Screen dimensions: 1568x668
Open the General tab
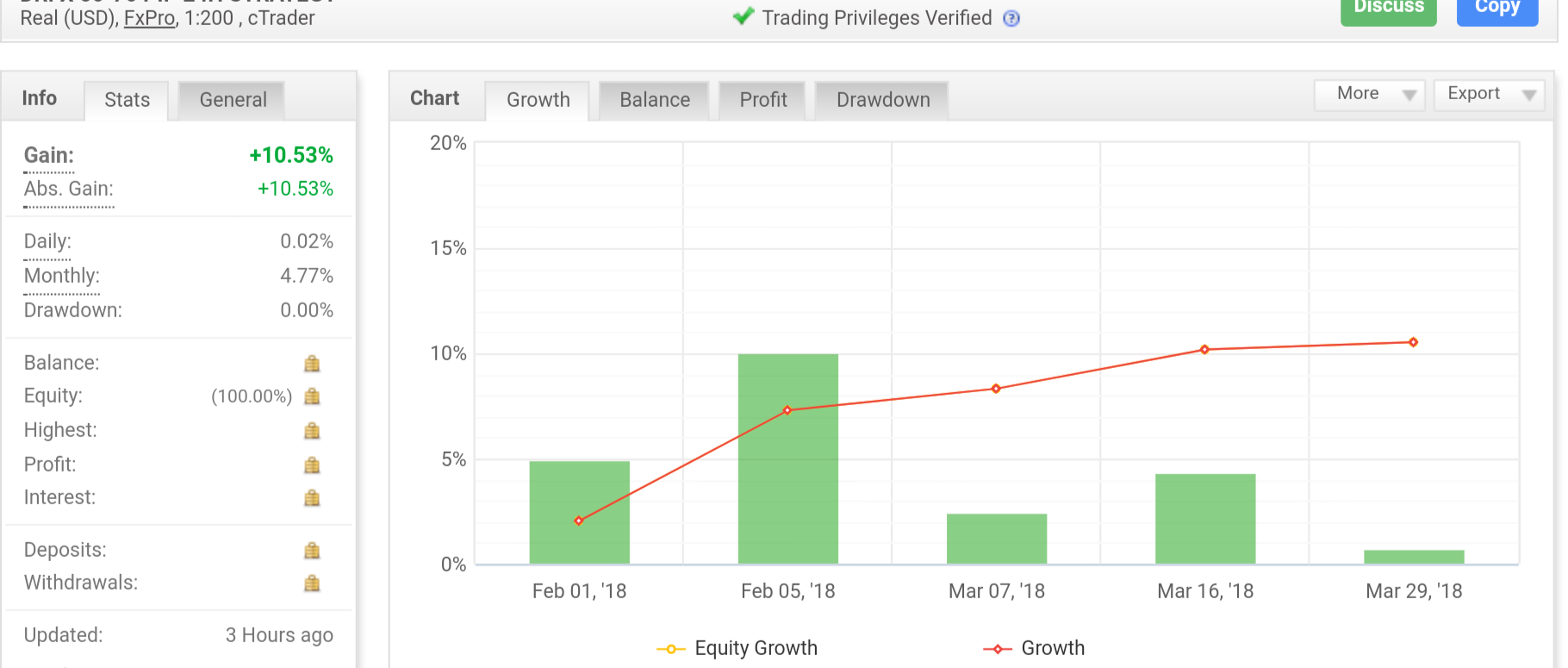233,100
